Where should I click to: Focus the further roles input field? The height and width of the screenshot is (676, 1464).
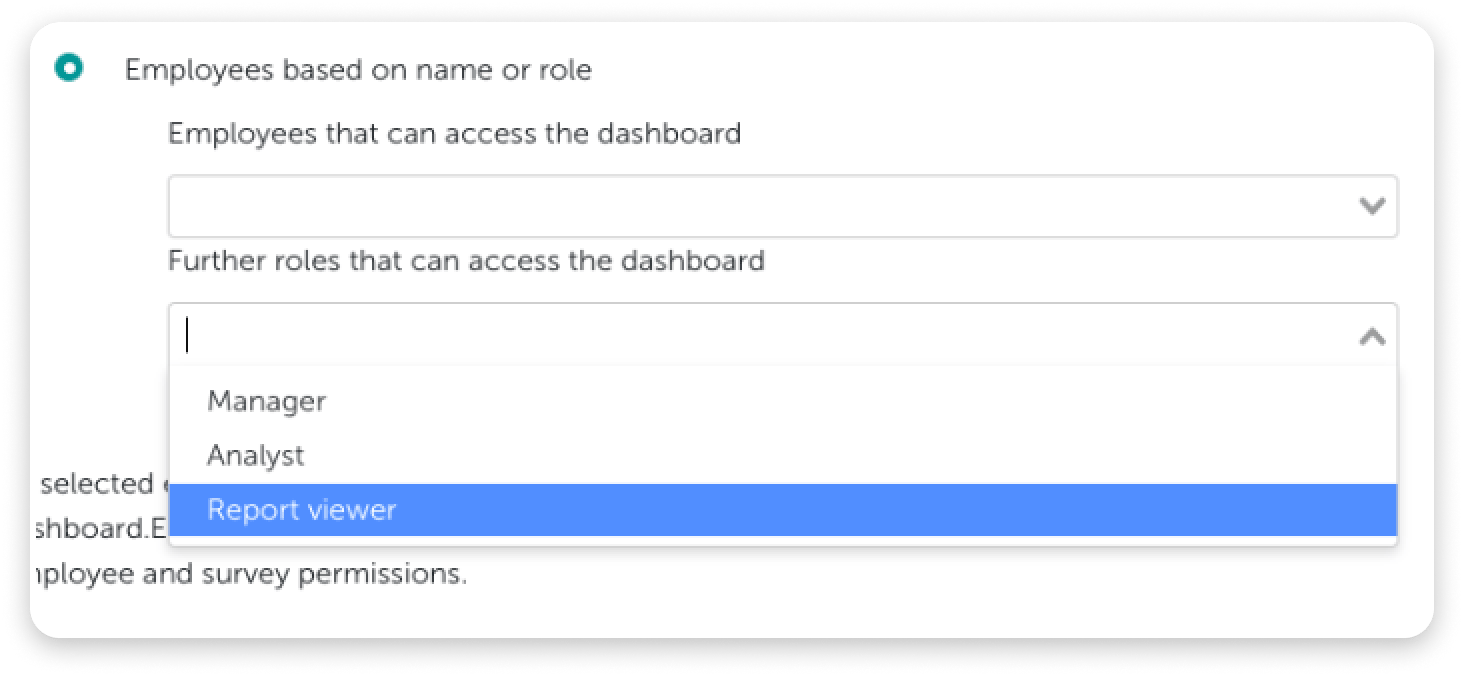tap(782, 334)
